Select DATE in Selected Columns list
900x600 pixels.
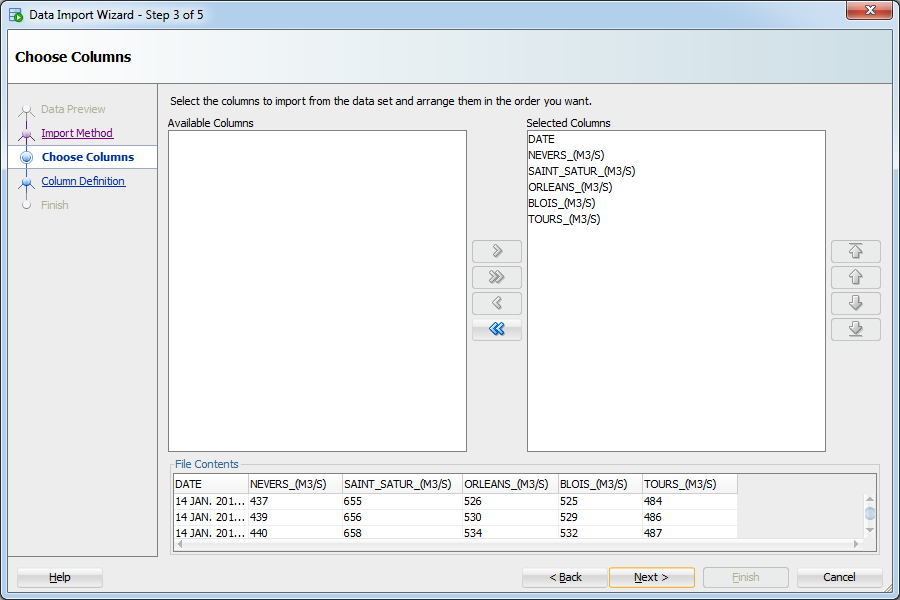point(541,140)
